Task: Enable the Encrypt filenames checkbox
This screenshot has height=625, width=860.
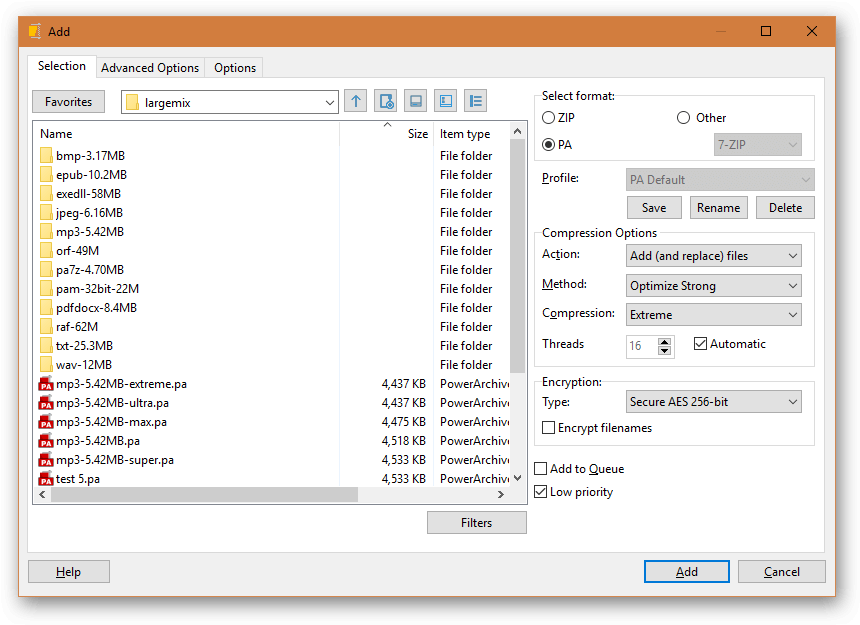Action: click(x=549, y=428)
